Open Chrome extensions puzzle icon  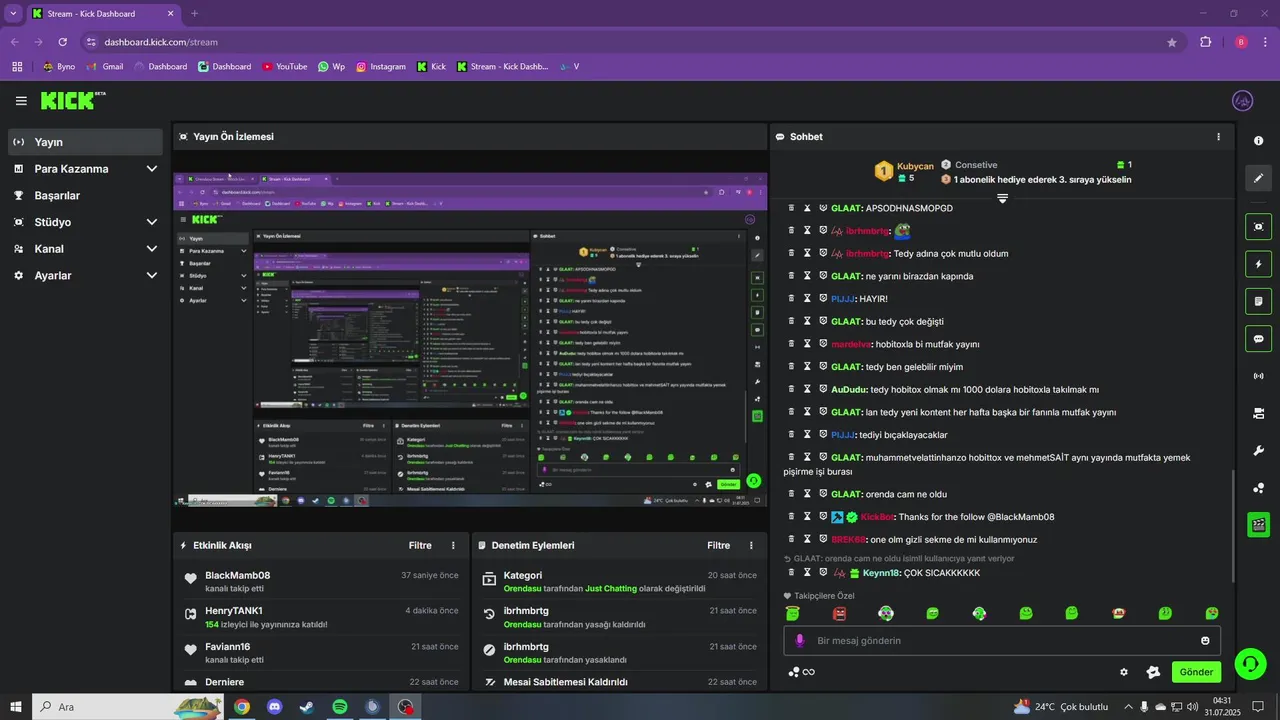tap(1205, 42)
